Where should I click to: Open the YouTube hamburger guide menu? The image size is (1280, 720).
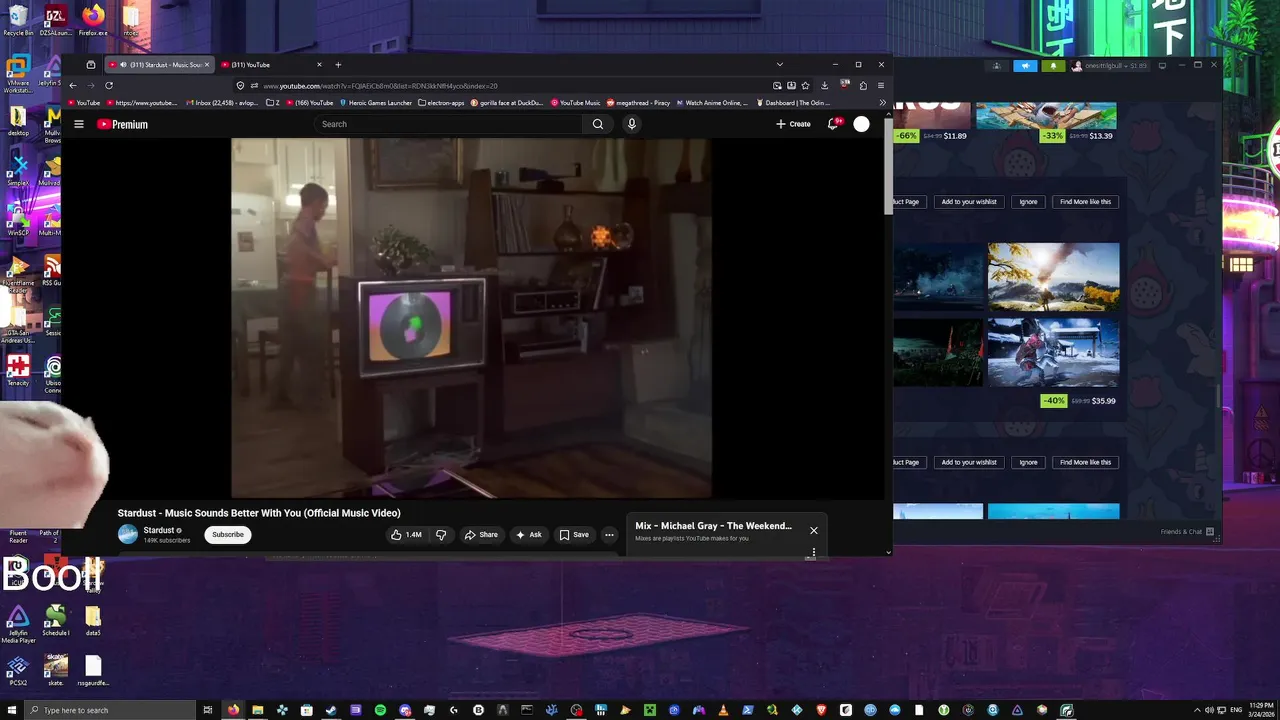point(79,124)
